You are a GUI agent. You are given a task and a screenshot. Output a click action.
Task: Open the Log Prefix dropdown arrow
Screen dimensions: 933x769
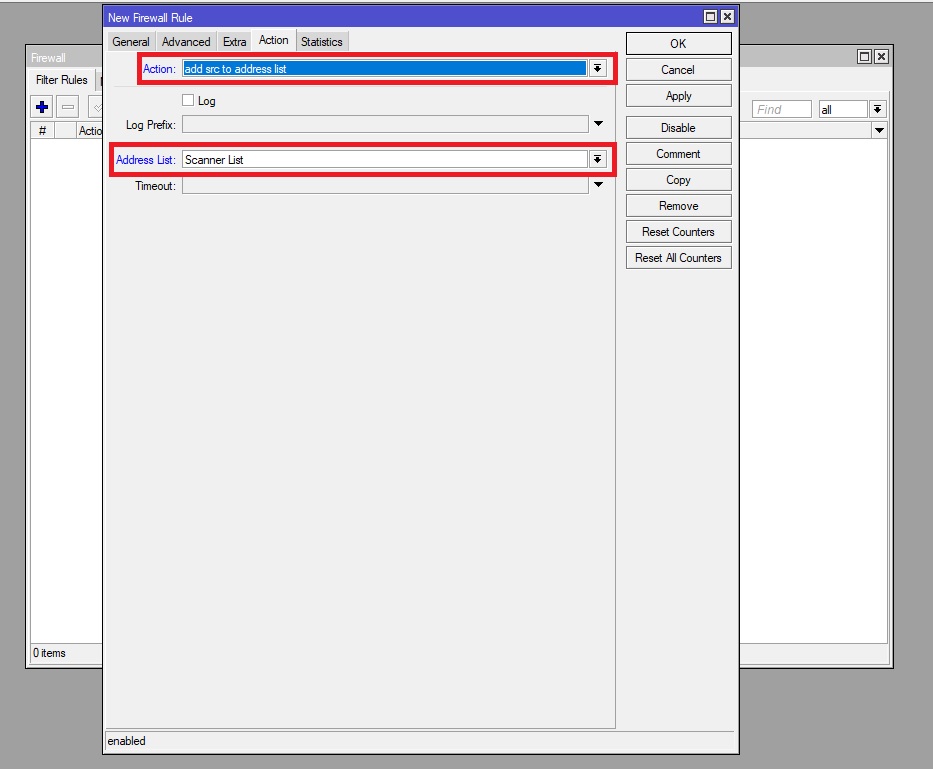[598, 123]
